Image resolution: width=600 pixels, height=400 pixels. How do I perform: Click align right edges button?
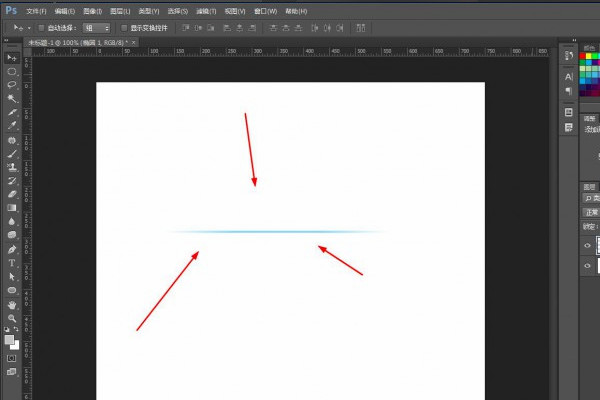click(252, 28)
